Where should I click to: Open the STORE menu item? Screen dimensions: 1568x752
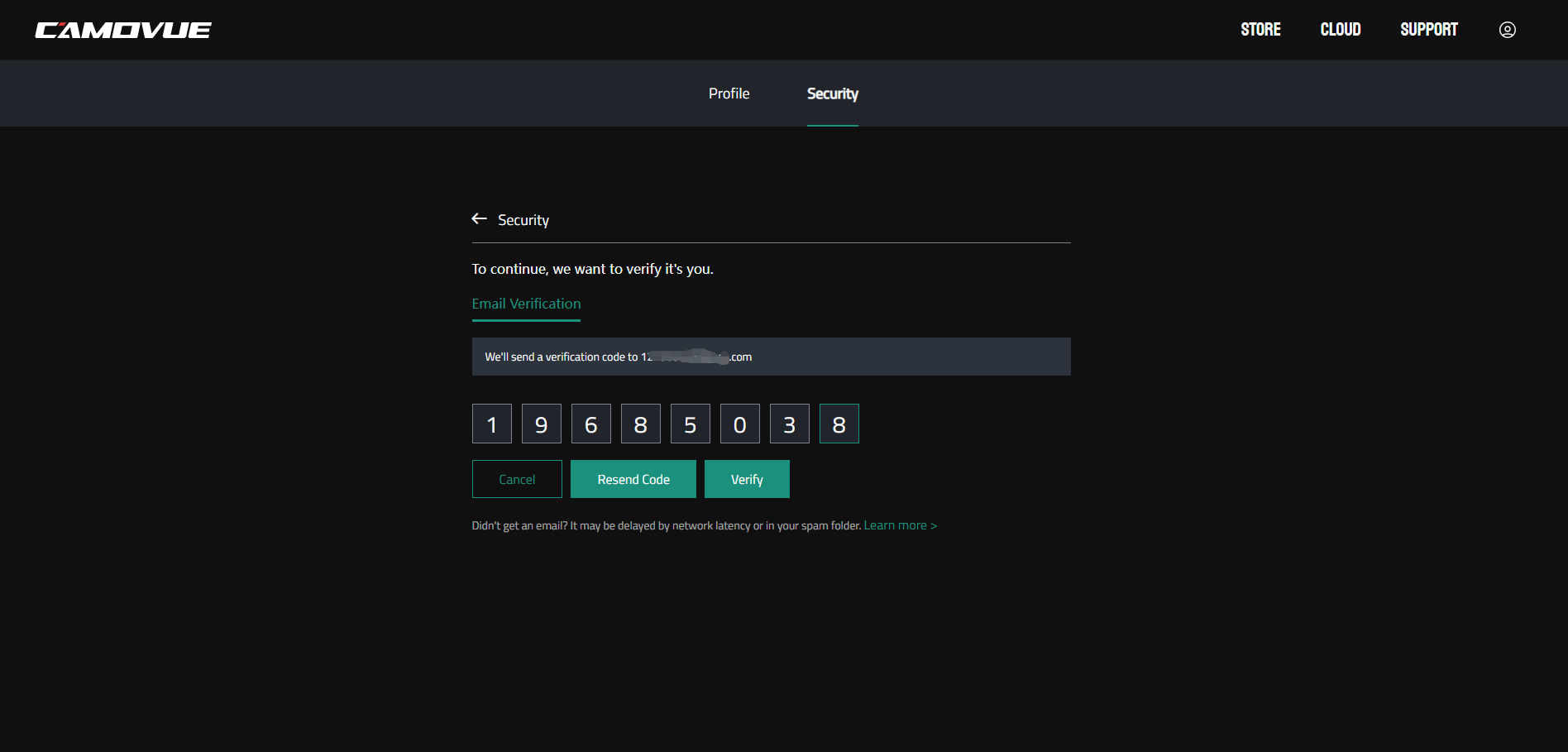click(x=1260, y=30)
